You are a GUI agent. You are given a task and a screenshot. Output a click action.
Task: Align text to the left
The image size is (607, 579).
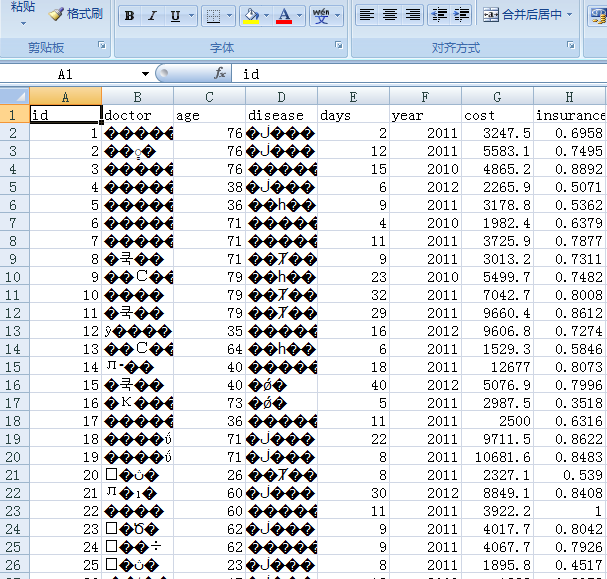coord(366,15)
